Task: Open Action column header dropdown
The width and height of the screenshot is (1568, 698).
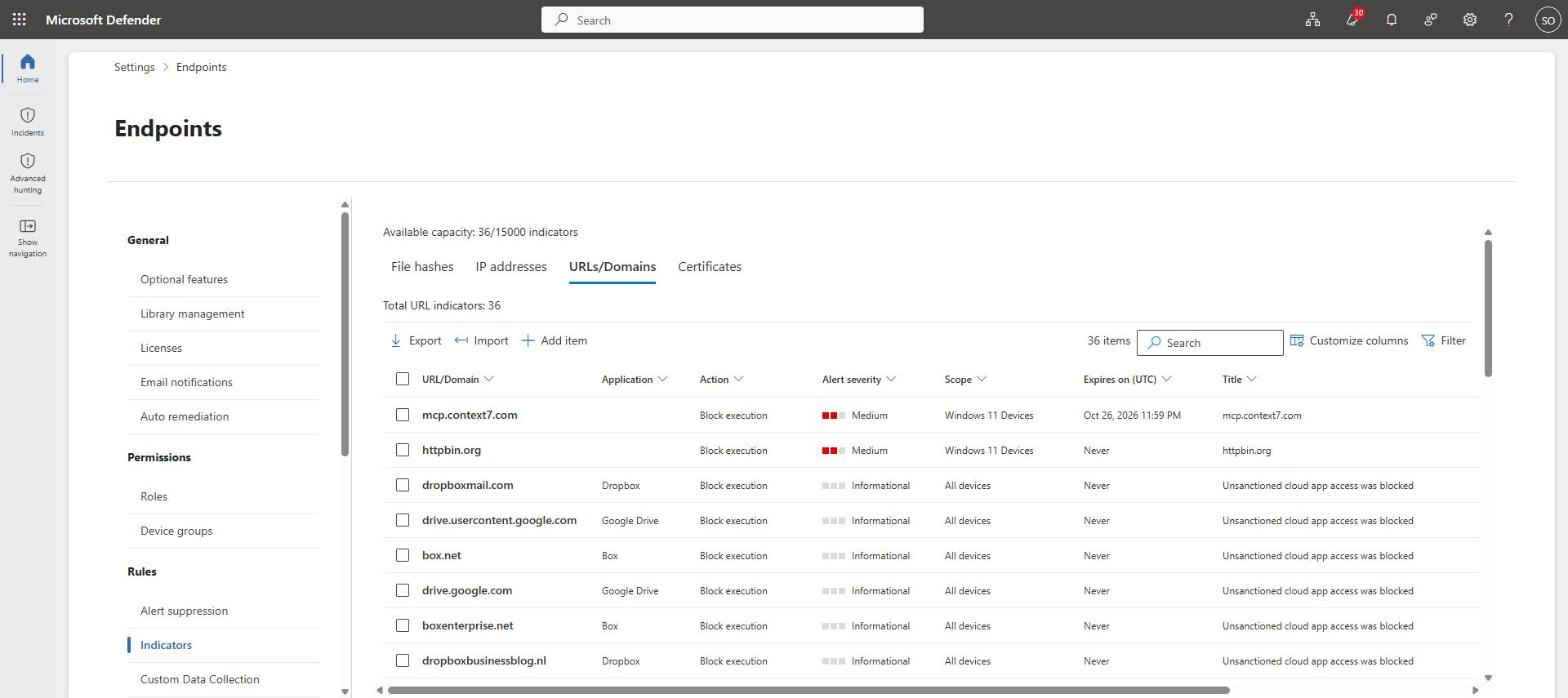Action: 721,379
